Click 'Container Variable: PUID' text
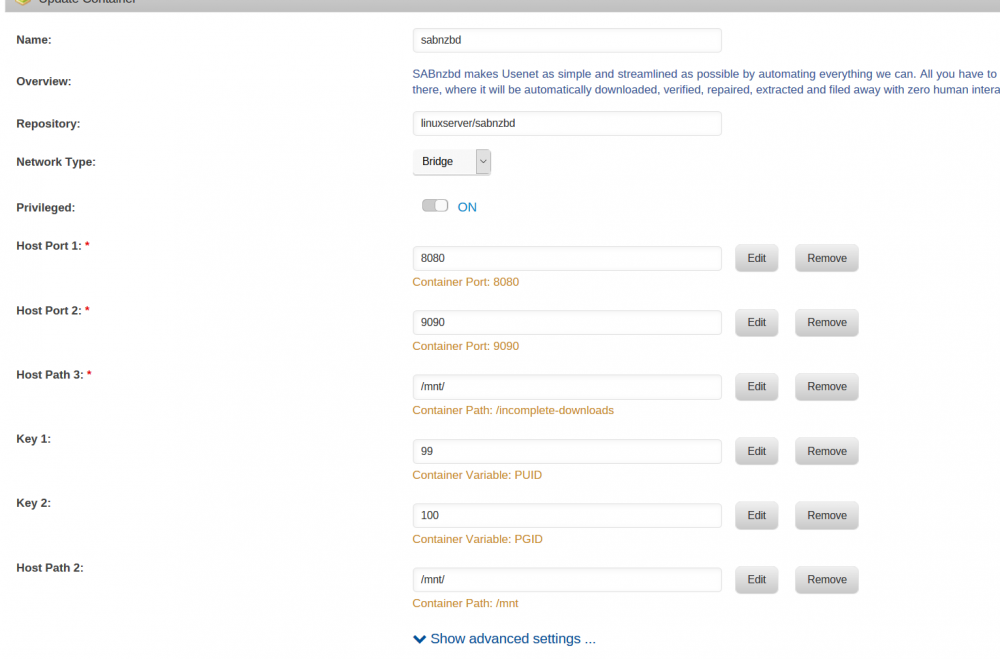Screen dimensions: 1000x659 click(x=477, y=475)
